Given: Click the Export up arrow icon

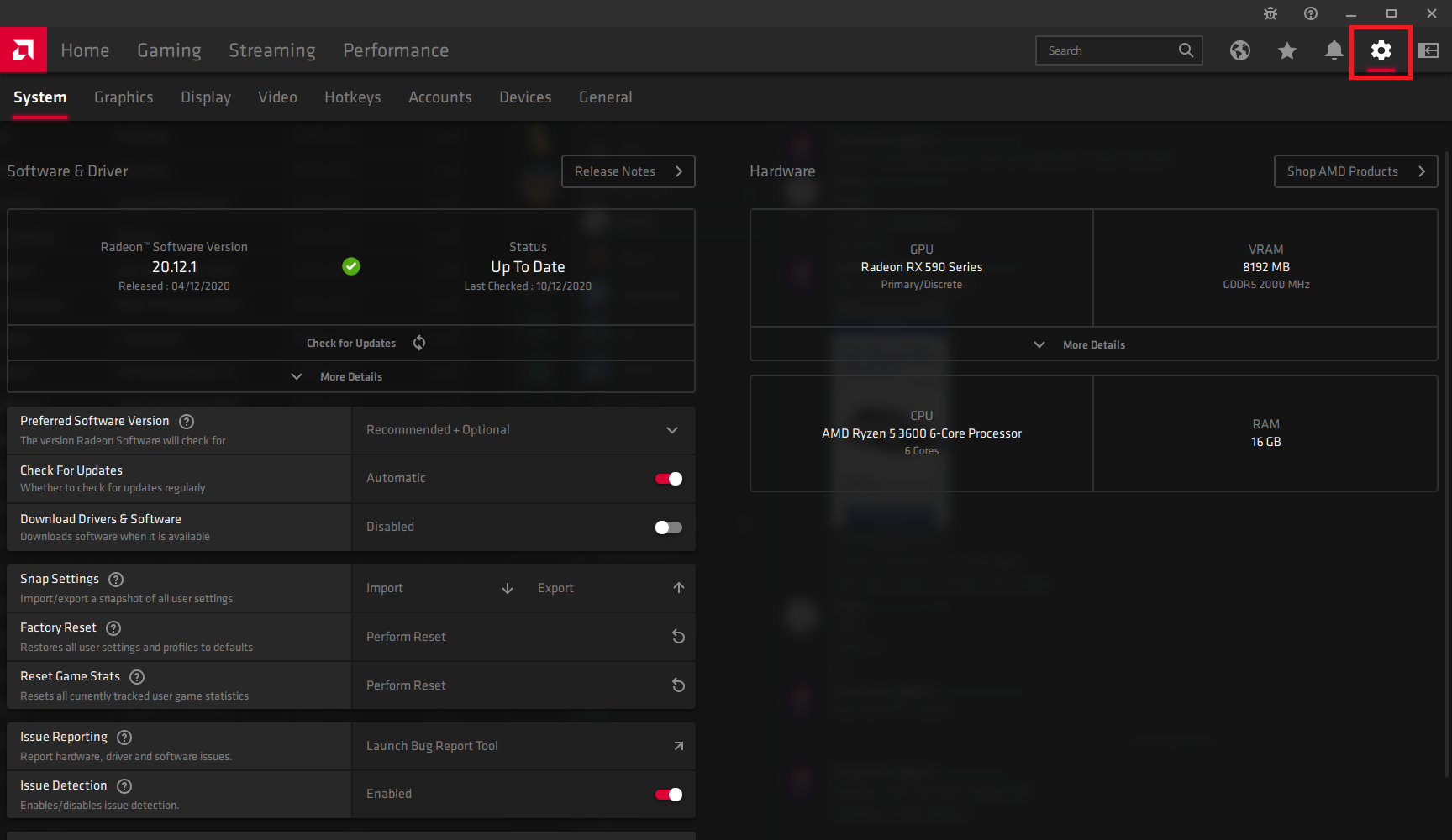Looking at the screenshot, I should point(679,588).
